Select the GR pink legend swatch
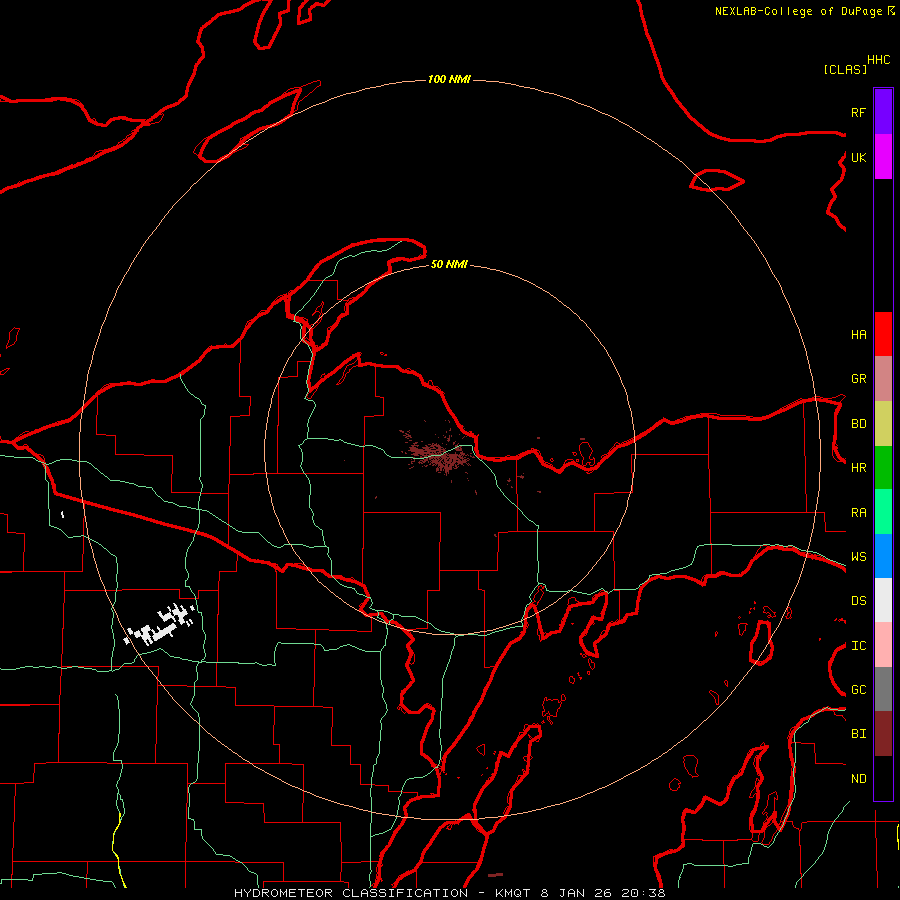900x900 pixels. [883, 379]
